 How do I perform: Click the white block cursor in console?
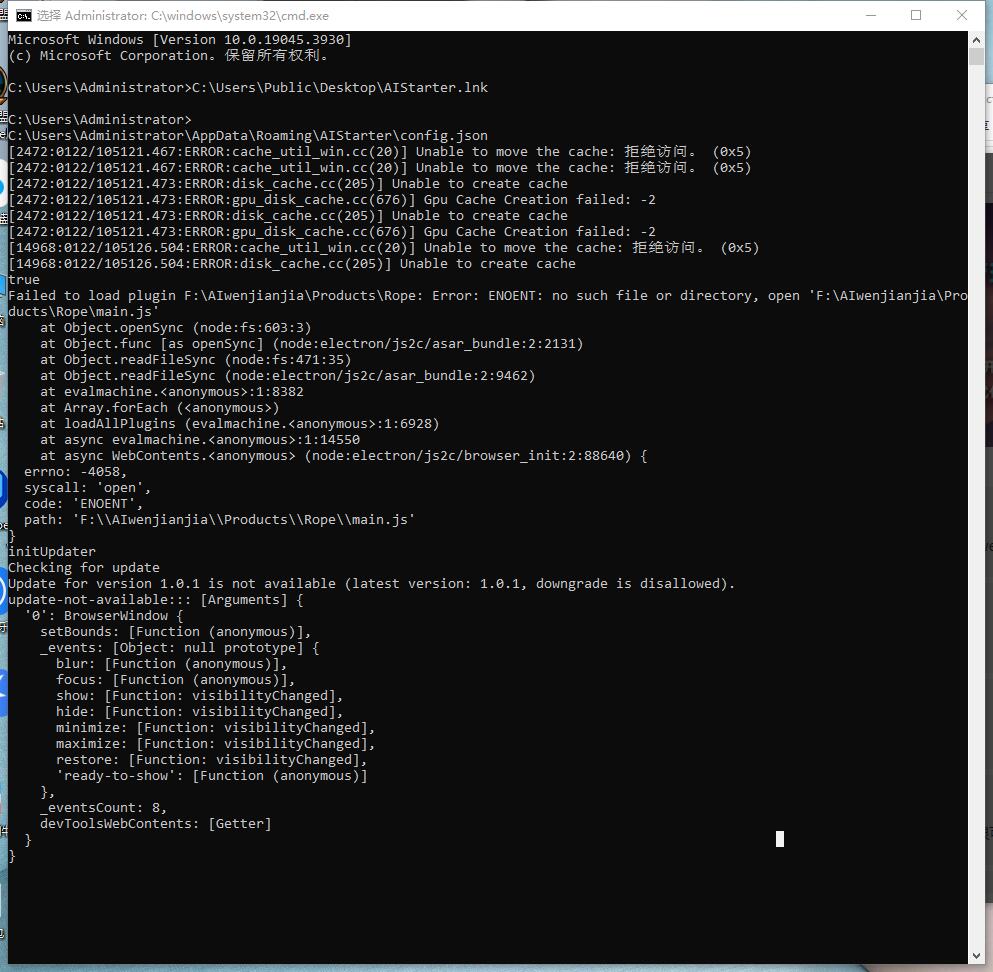pyautogui.click(x=780, y=839)
